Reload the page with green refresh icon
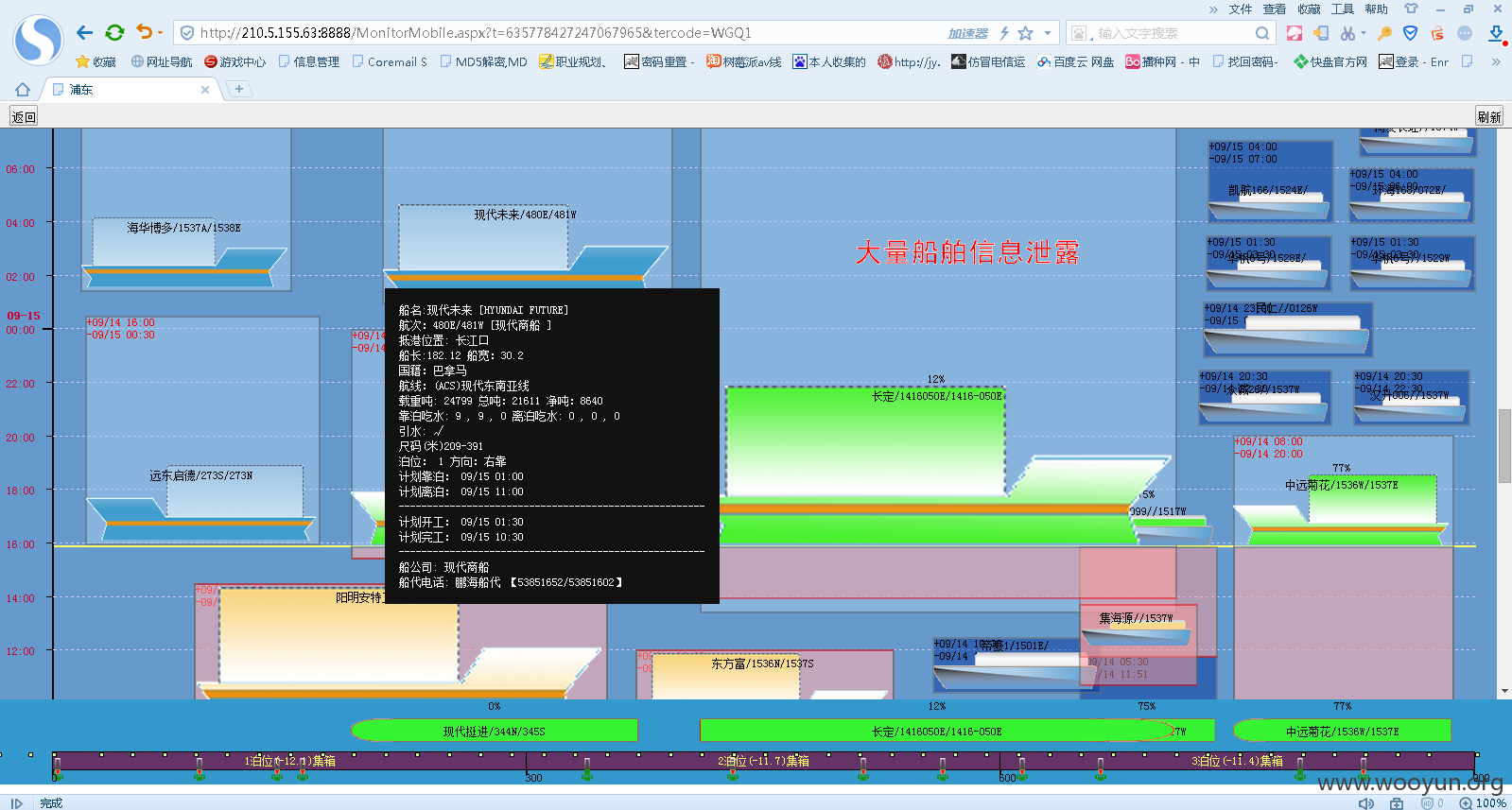 [x=114, y=33]
